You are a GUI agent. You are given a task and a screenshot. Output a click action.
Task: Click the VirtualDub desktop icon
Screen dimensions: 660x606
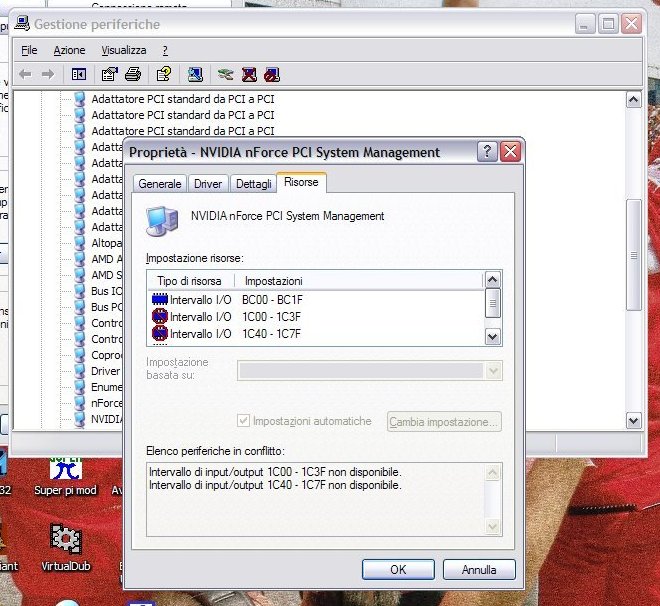point(66,547)
